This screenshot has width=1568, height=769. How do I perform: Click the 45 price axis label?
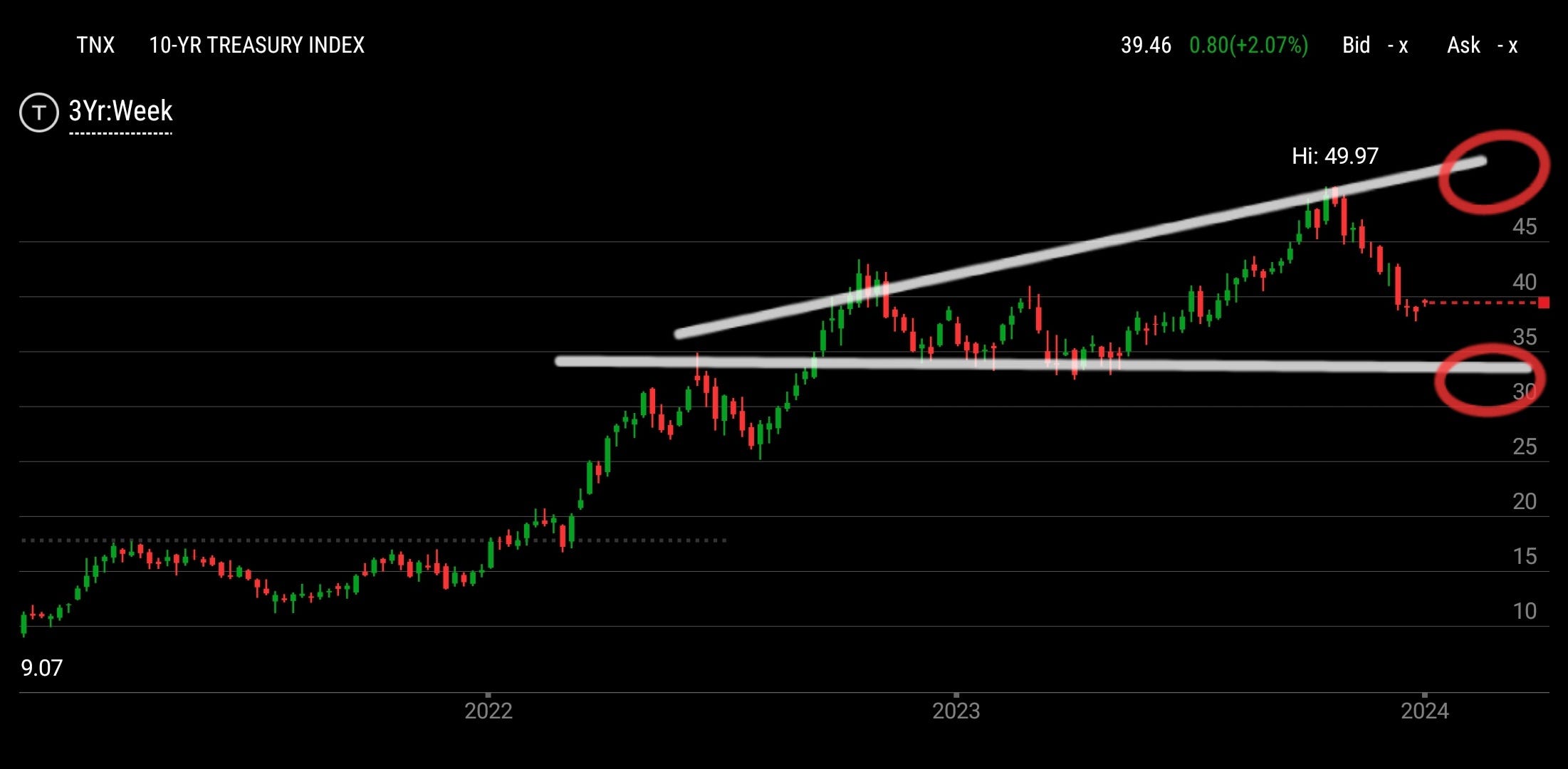pos(1525,227)
